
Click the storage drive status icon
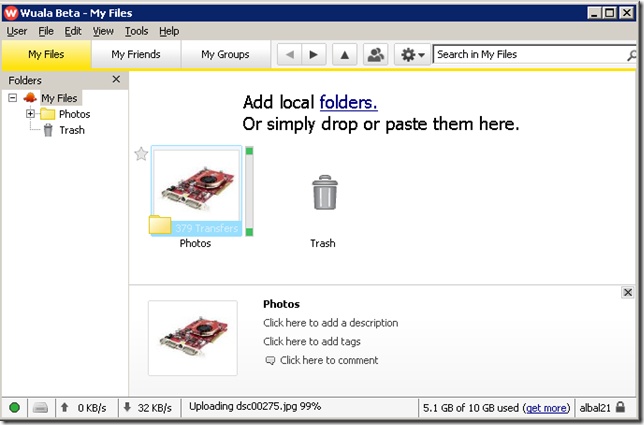(x=40, y=408)
